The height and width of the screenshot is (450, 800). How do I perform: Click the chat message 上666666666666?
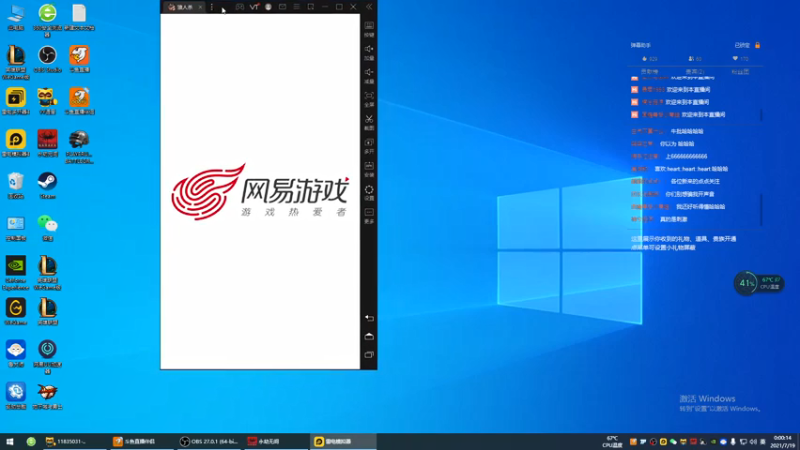(686, 156)
